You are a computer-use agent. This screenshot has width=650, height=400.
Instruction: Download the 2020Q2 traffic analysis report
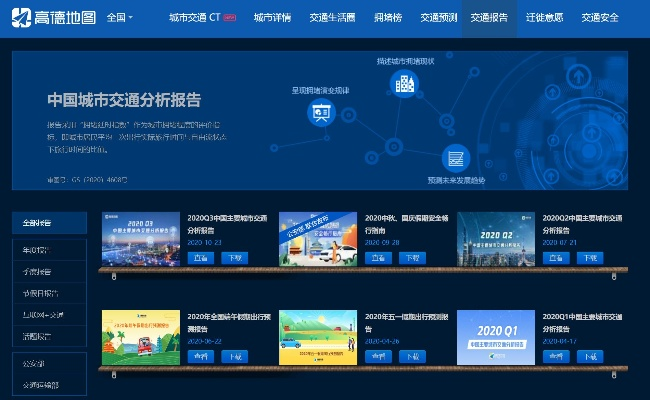tap(590, 257)
